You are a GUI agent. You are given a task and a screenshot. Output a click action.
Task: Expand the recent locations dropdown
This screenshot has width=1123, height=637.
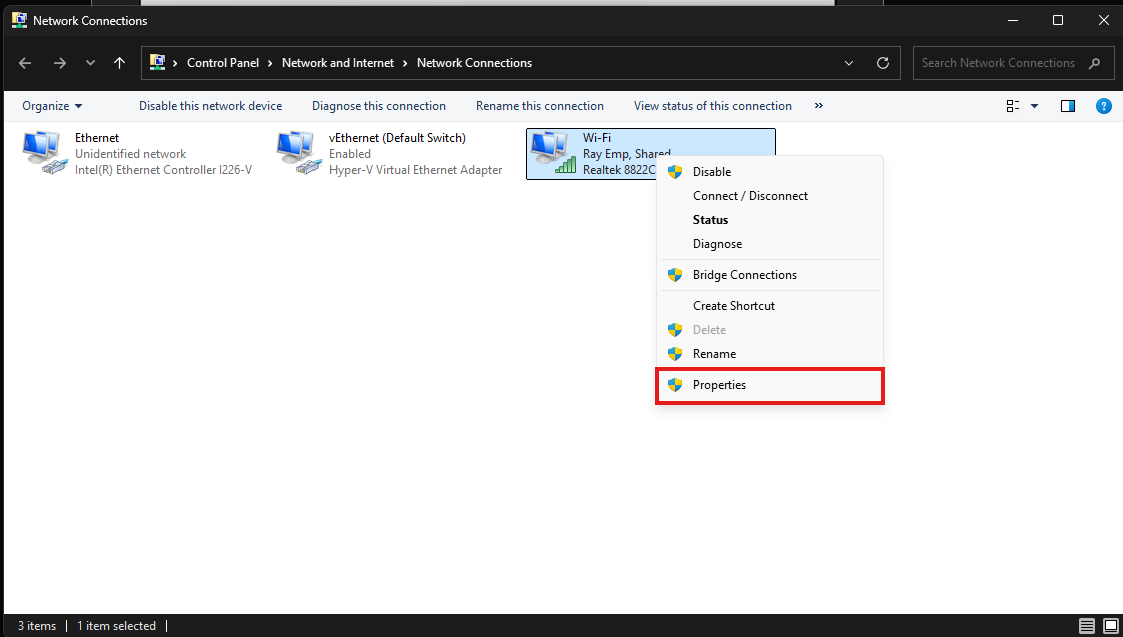pos(91,63)
